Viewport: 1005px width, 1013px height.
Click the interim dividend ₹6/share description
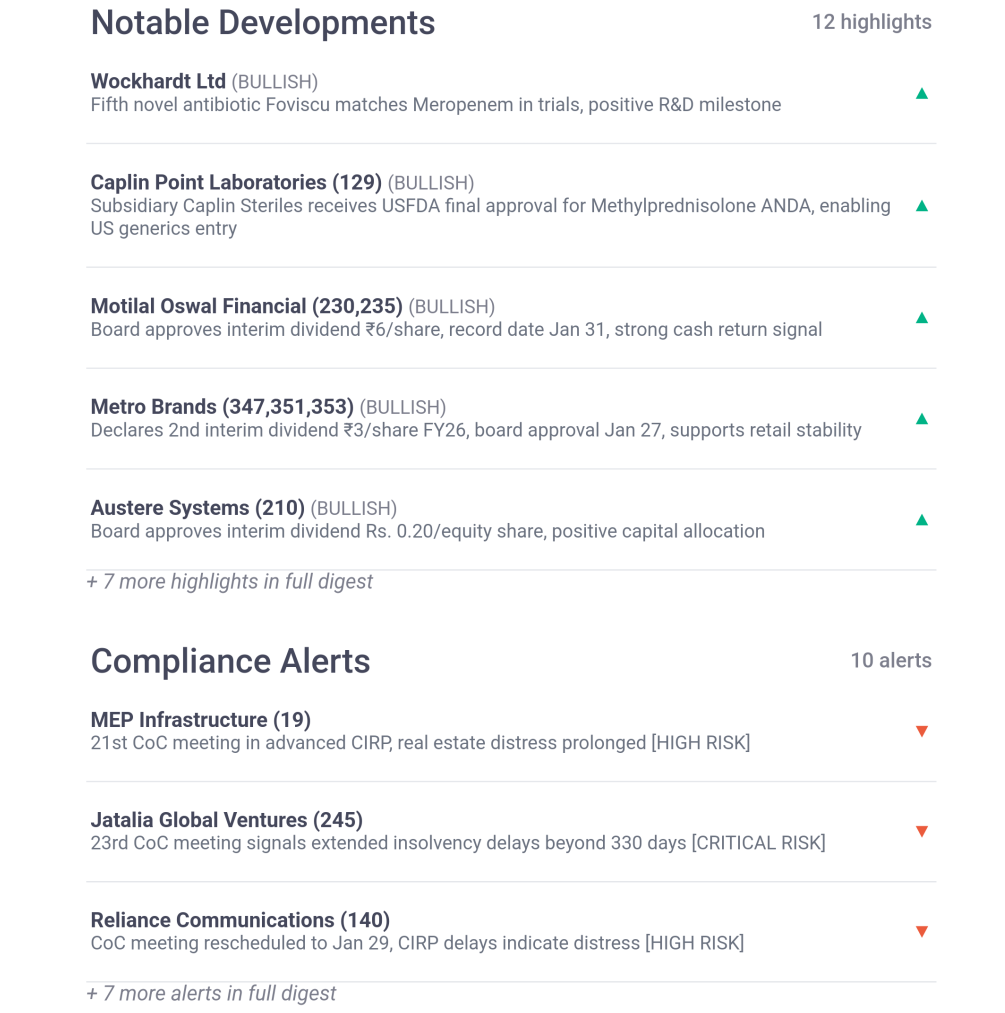point(457,329)
